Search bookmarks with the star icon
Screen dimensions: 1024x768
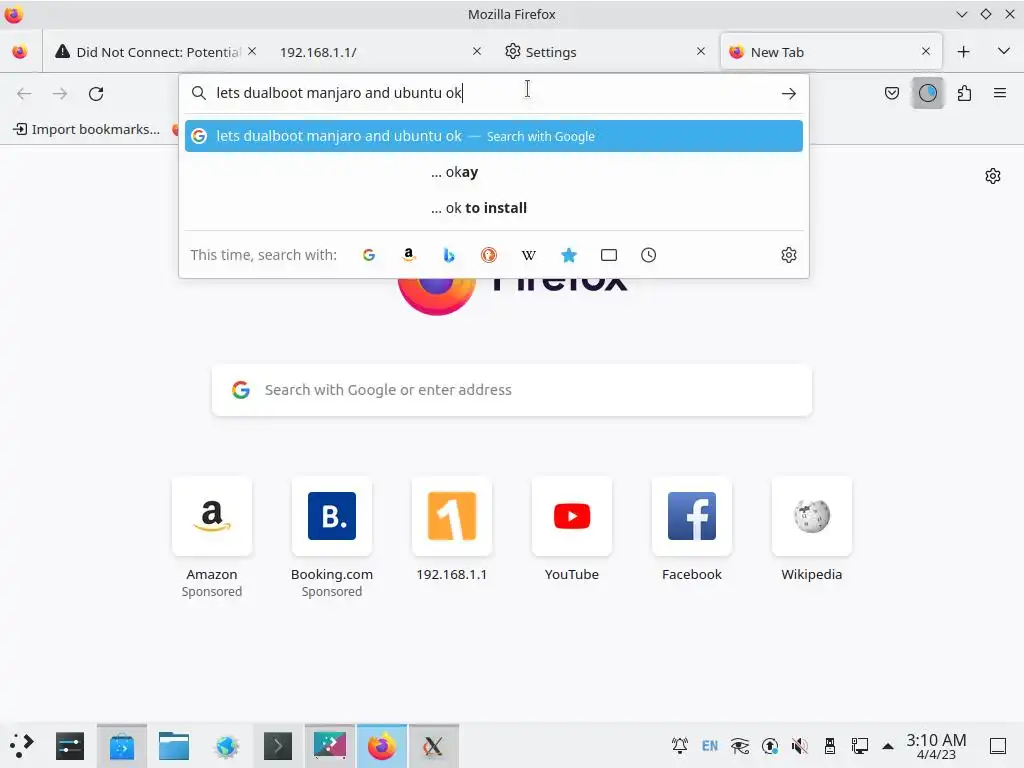click(x=569, y=255)
